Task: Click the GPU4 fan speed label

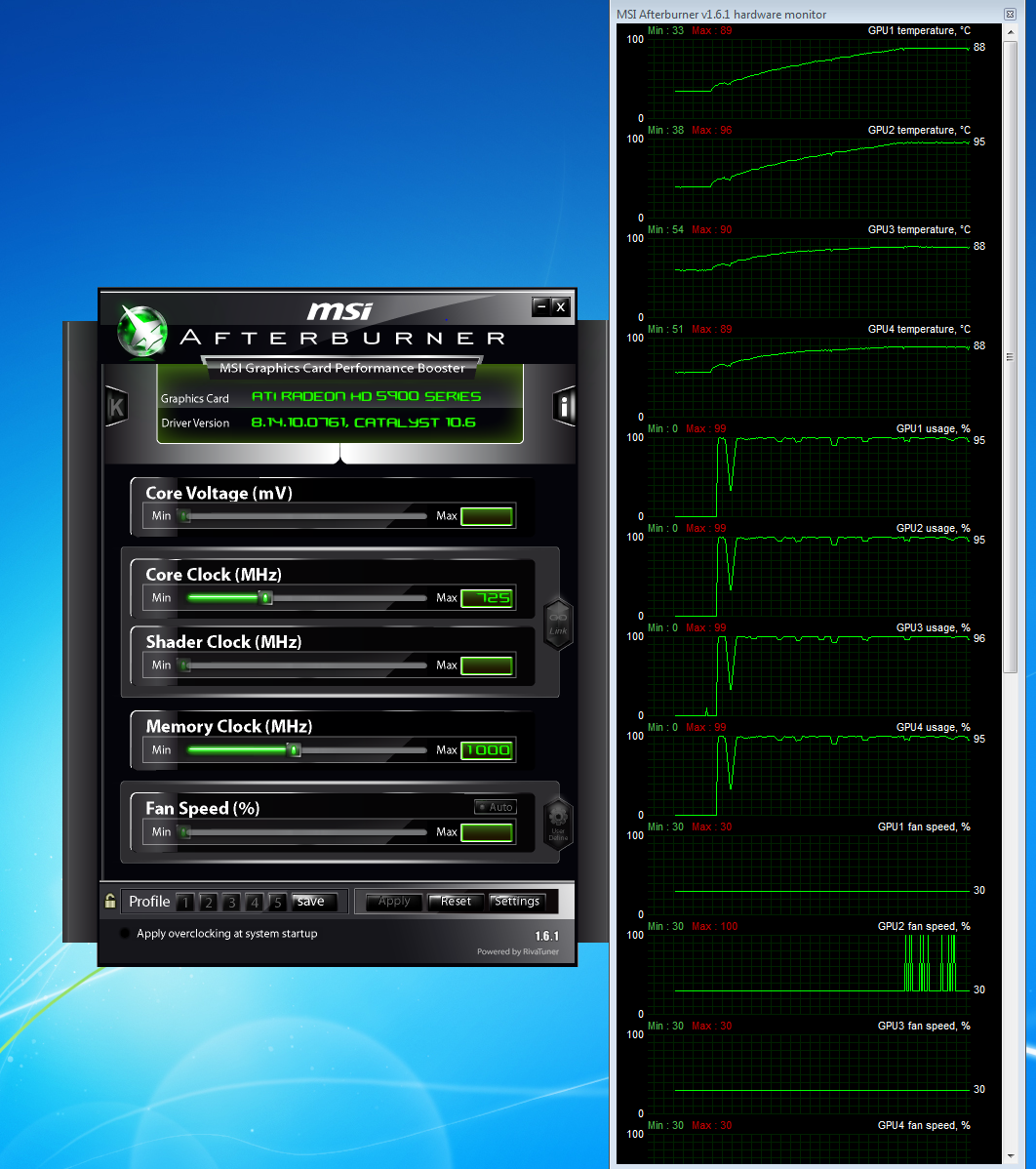Action: 924,1125
